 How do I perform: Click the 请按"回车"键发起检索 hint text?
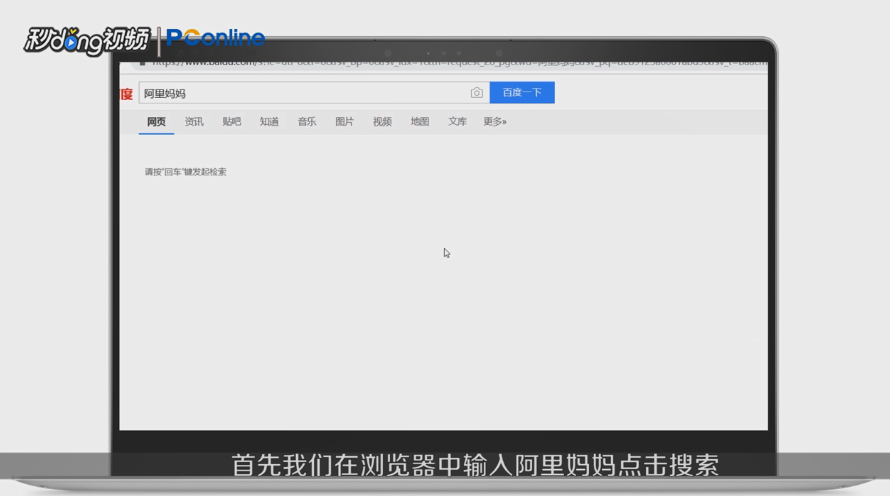click(185, 172)
